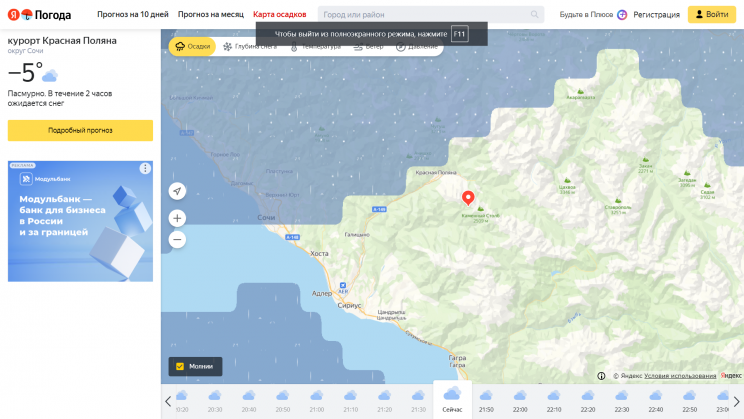Select the 22:30 timeline slot
Screen dimensions: 744x419
[x=622, y=401]
